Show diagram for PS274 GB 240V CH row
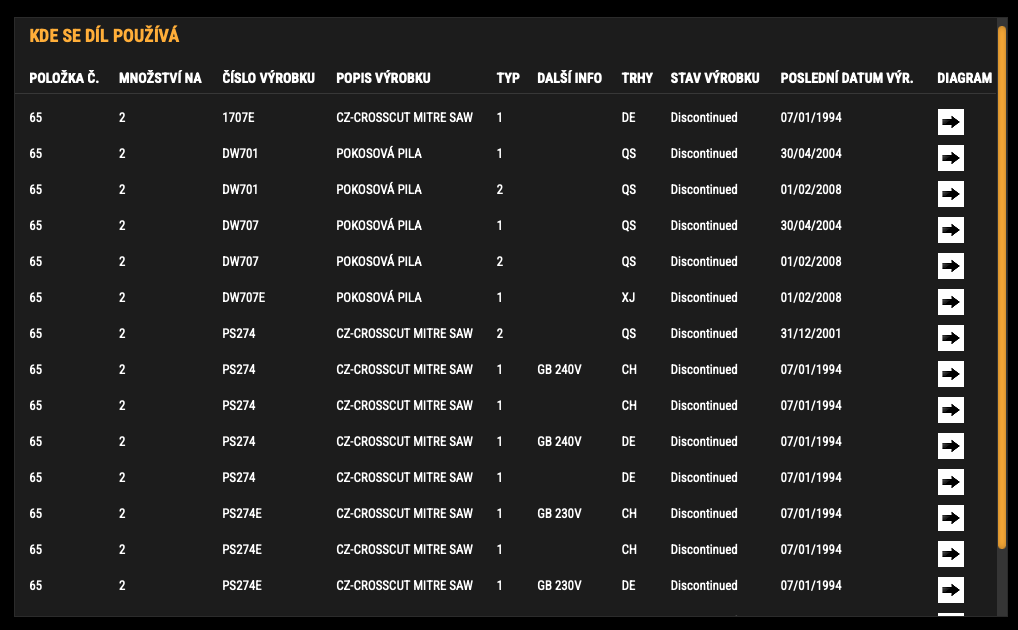 [x=950, y=374]
